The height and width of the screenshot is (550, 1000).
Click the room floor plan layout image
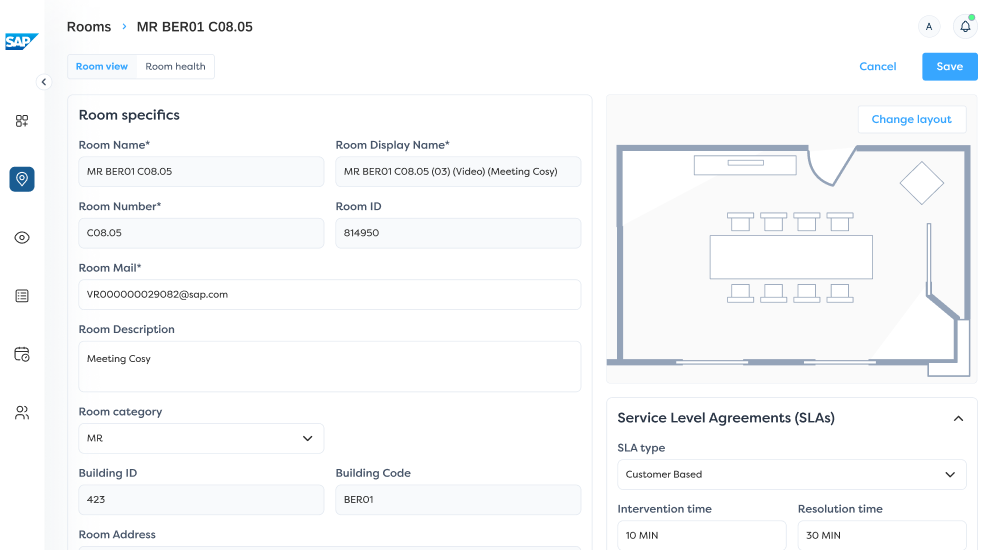tap(791, 260)
